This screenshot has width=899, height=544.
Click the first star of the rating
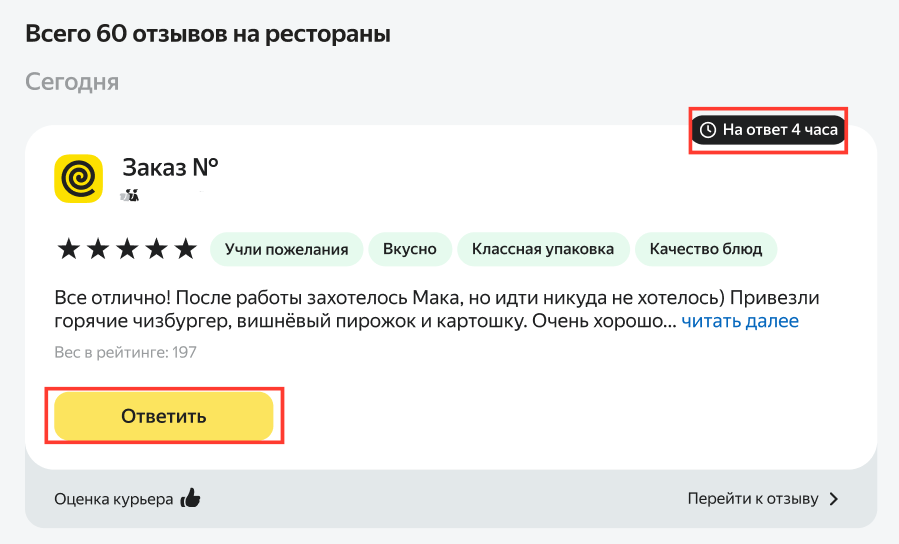pyautogui.click(x=67, y=249)
